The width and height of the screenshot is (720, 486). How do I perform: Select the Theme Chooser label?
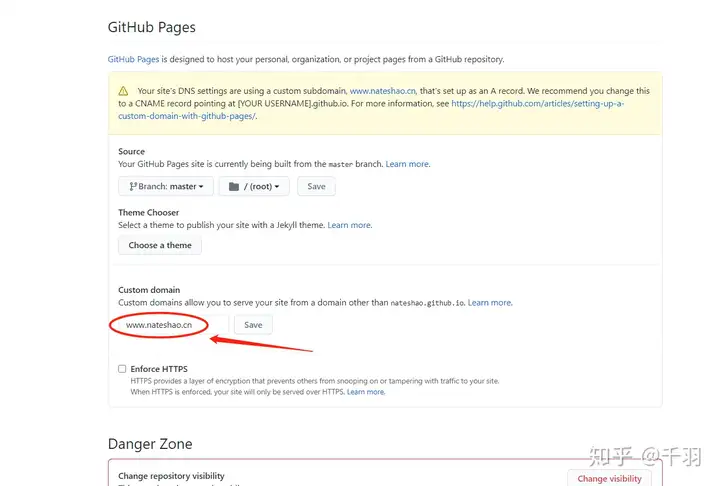(x=148, y=213)
